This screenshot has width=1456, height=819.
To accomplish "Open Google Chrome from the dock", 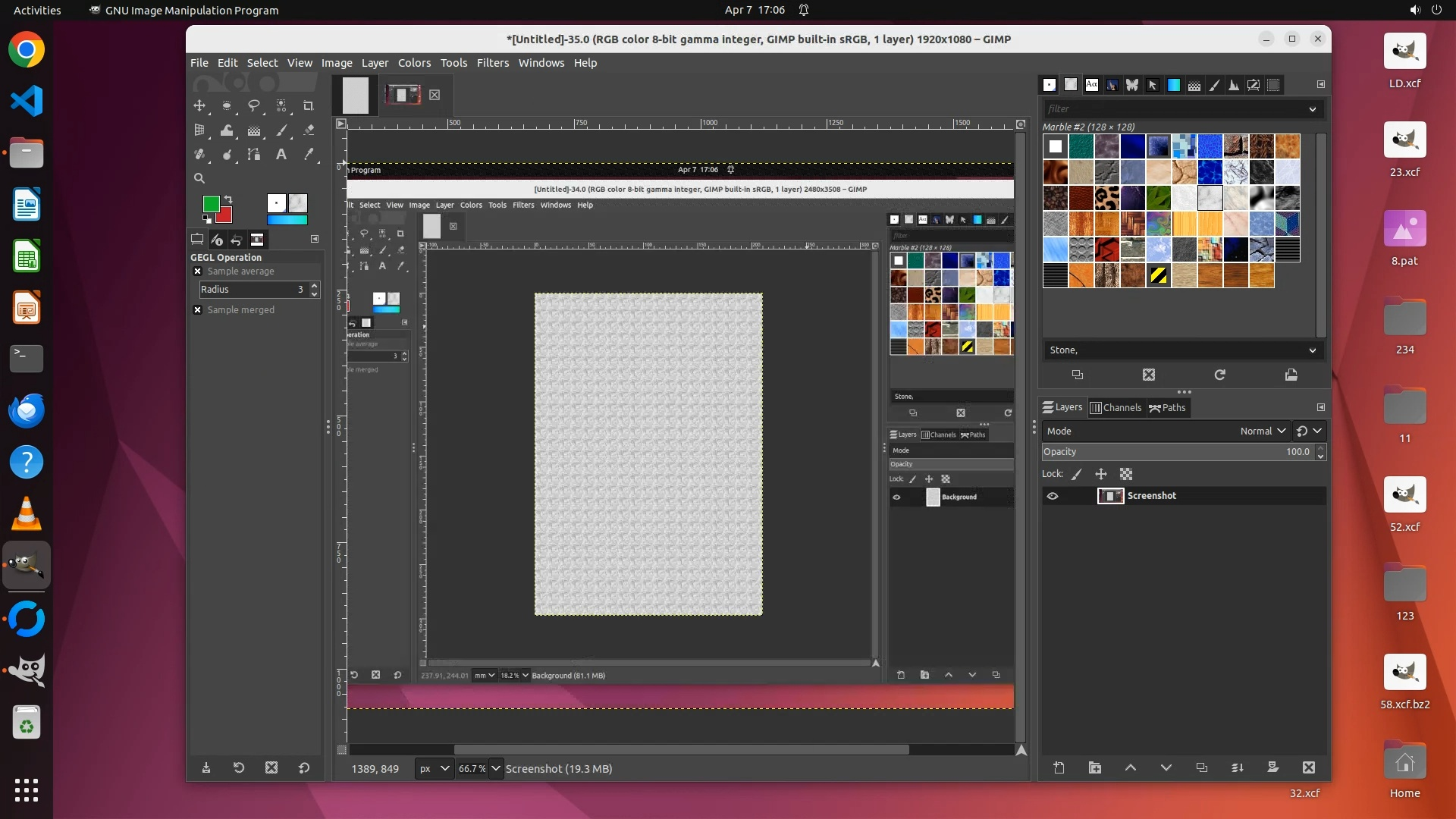I will (27, 50).
